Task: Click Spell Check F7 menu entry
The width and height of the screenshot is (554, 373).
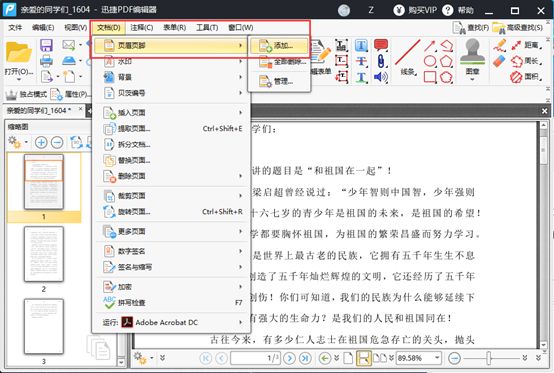Action: (173, 303)
